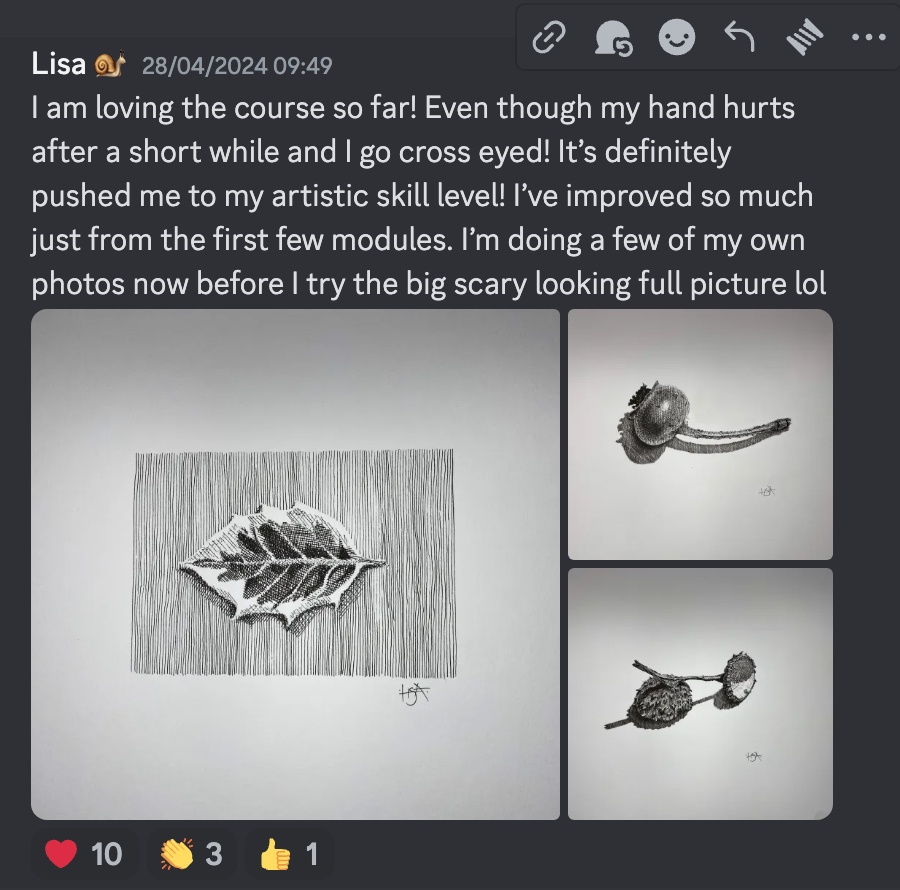Toggle the heart reaction with 10 votes
Image resolution: width=900 pixels, height=890 pixels.
point(83,854)
